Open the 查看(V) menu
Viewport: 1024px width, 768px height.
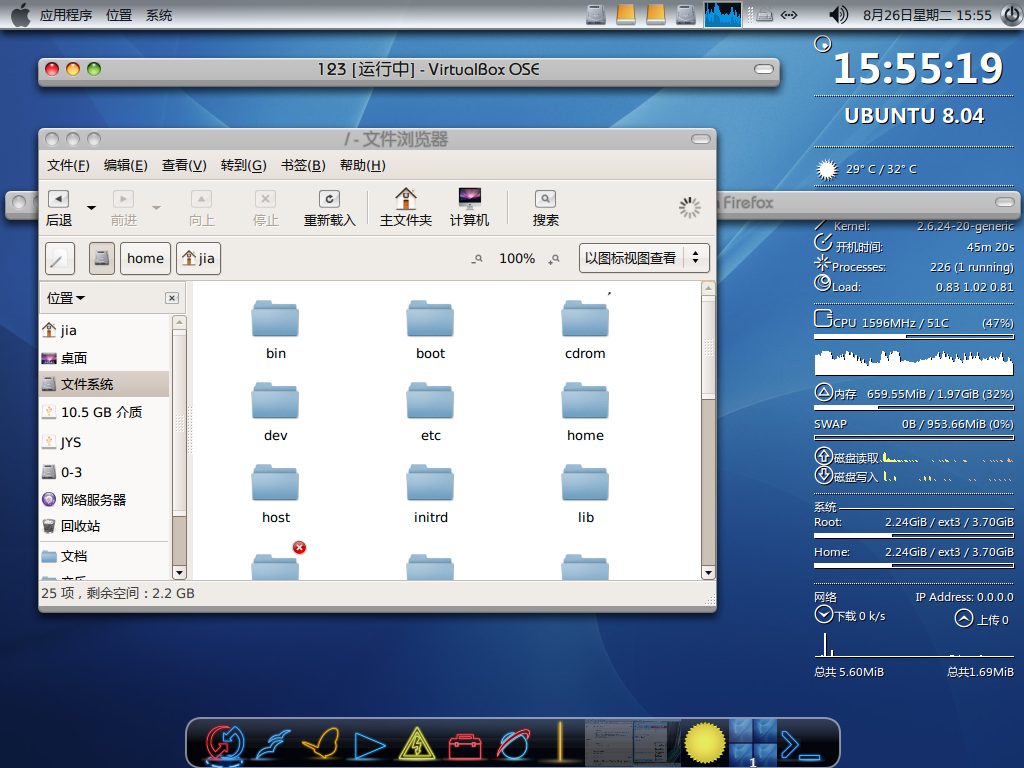(x=184, y=165)
